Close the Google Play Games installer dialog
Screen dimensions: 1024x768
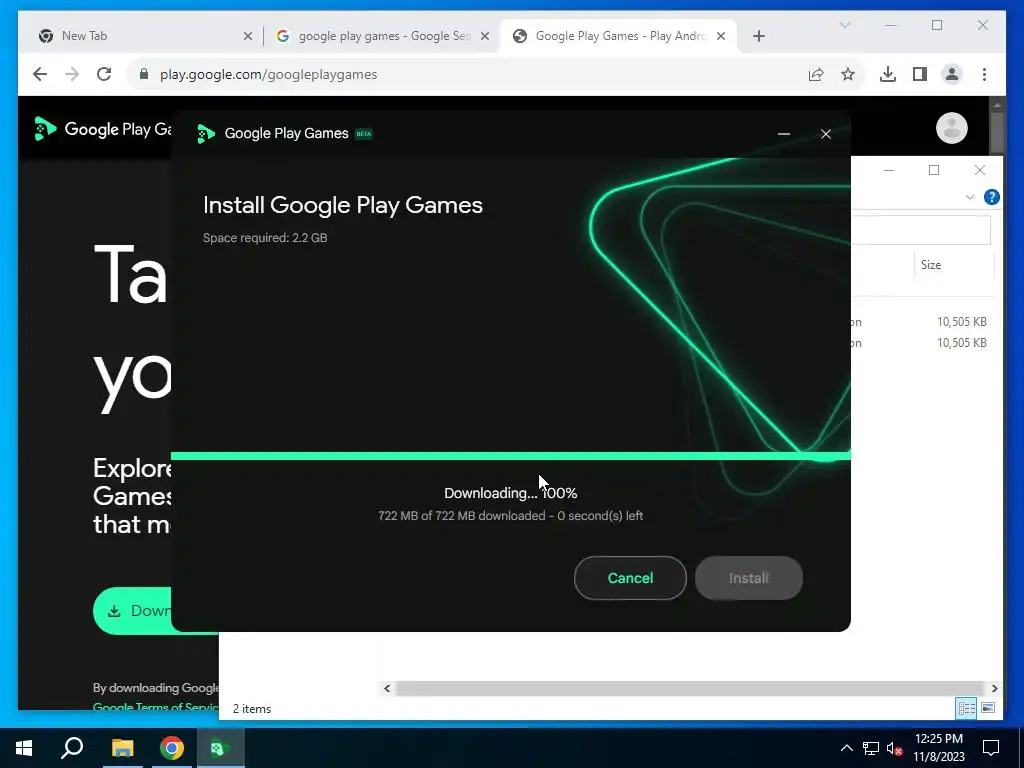[x=825, y=134]
